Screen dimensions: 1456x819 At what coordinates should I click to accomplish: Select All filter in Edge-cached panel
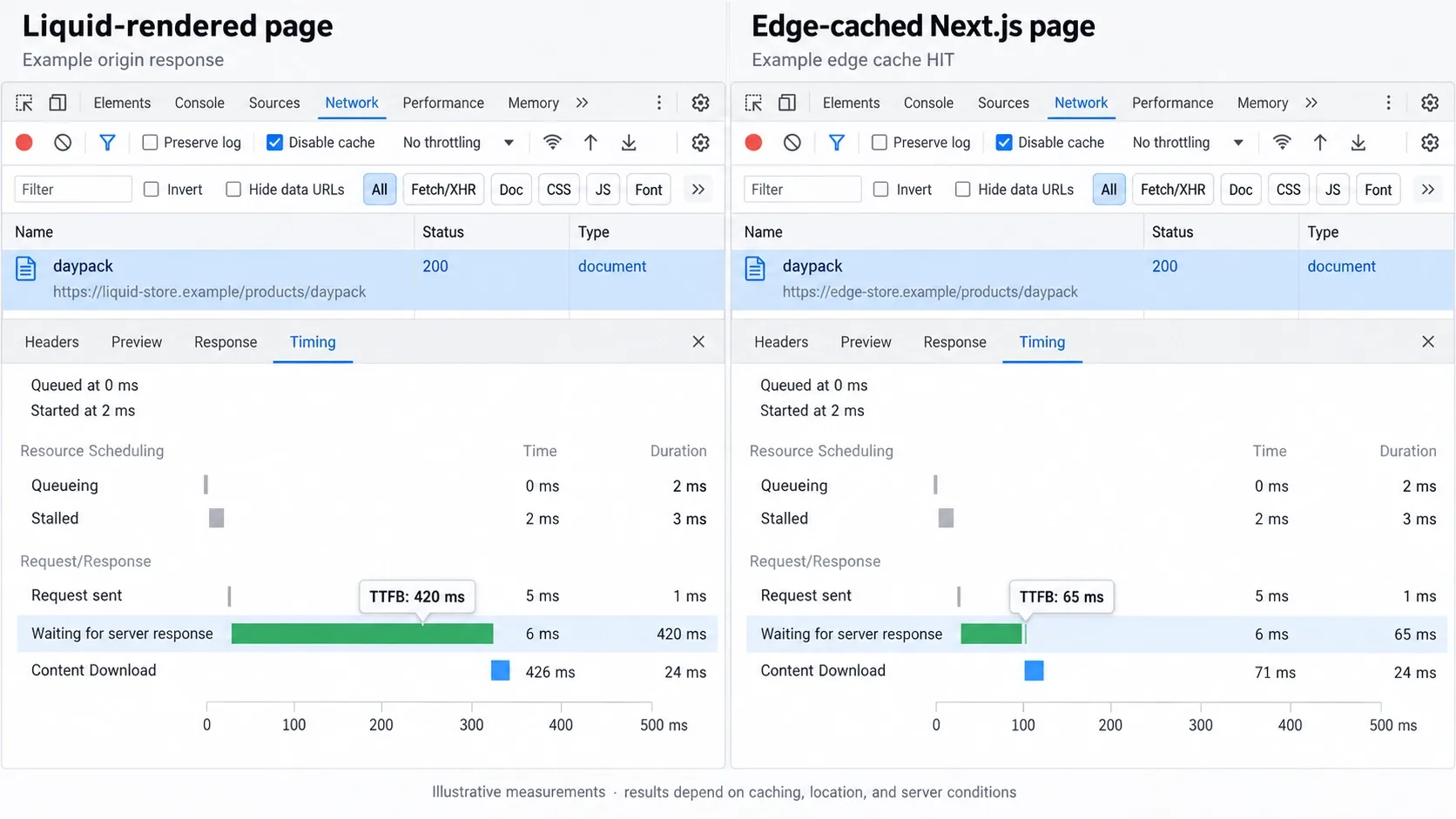[1109, 189]
